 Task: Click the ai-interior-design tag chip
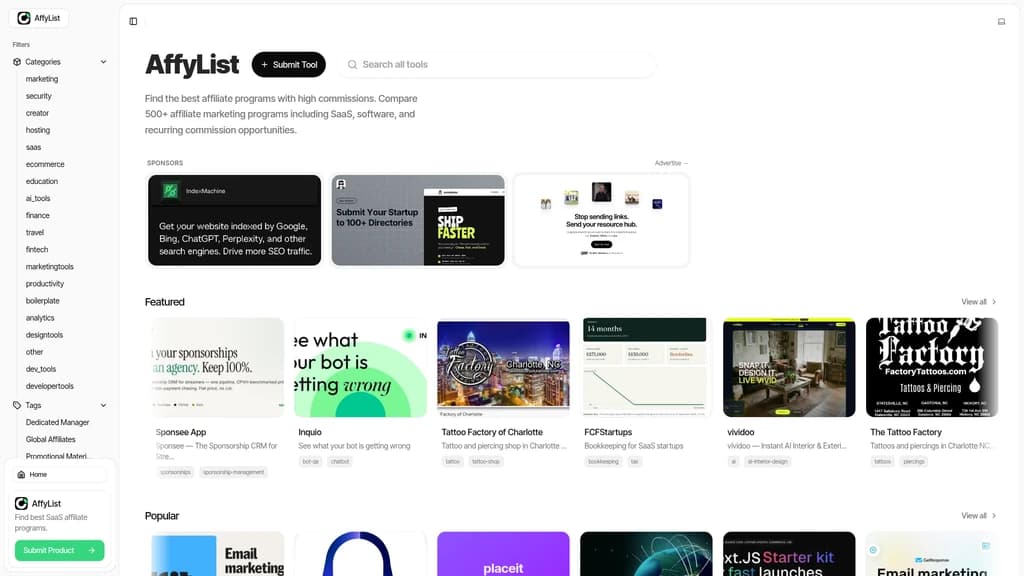(768, 462)
